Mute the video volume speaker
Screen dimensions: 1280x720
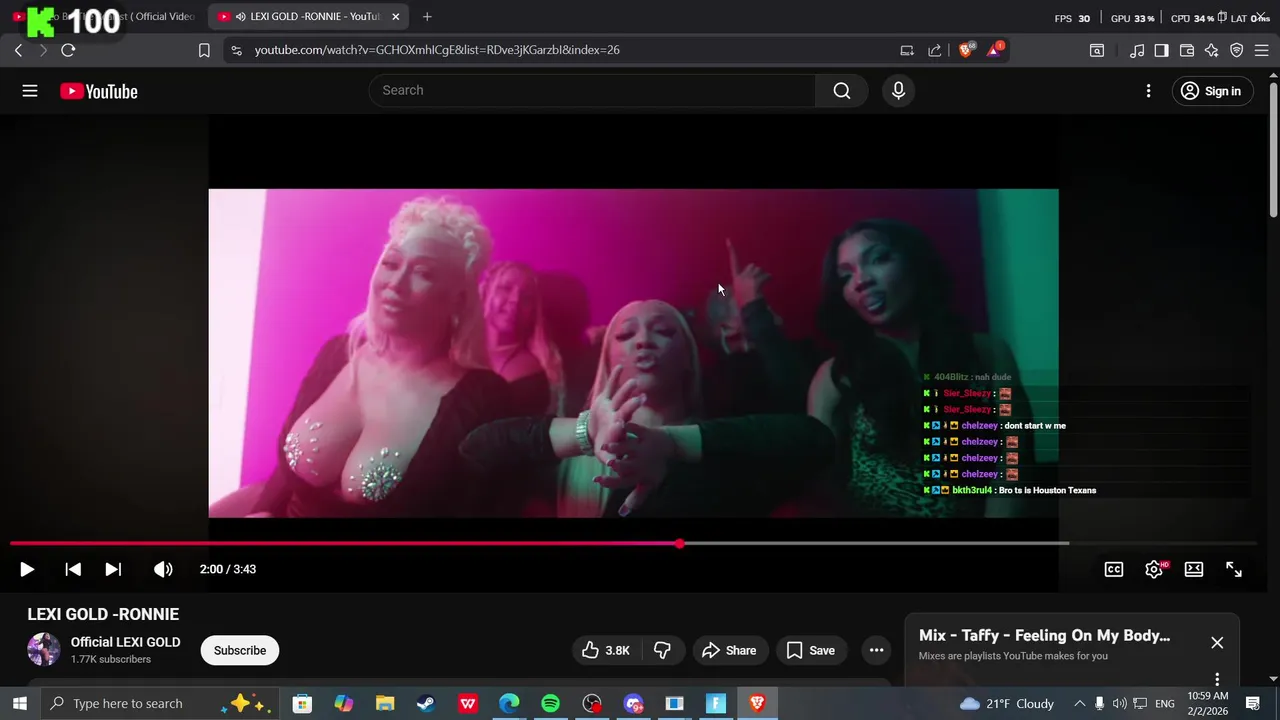tap(163, 569)
